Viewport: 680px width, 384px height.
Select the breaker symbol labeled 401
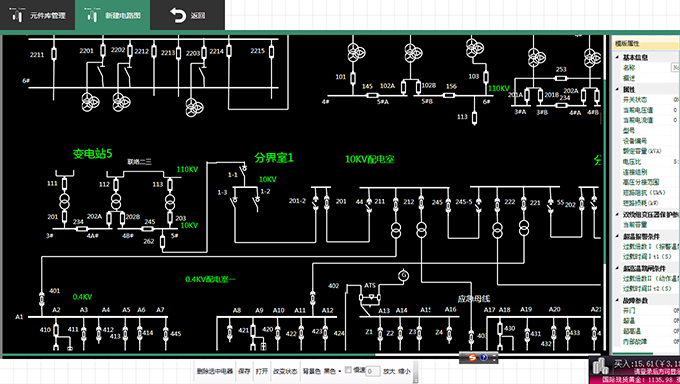tap(42, 299)
